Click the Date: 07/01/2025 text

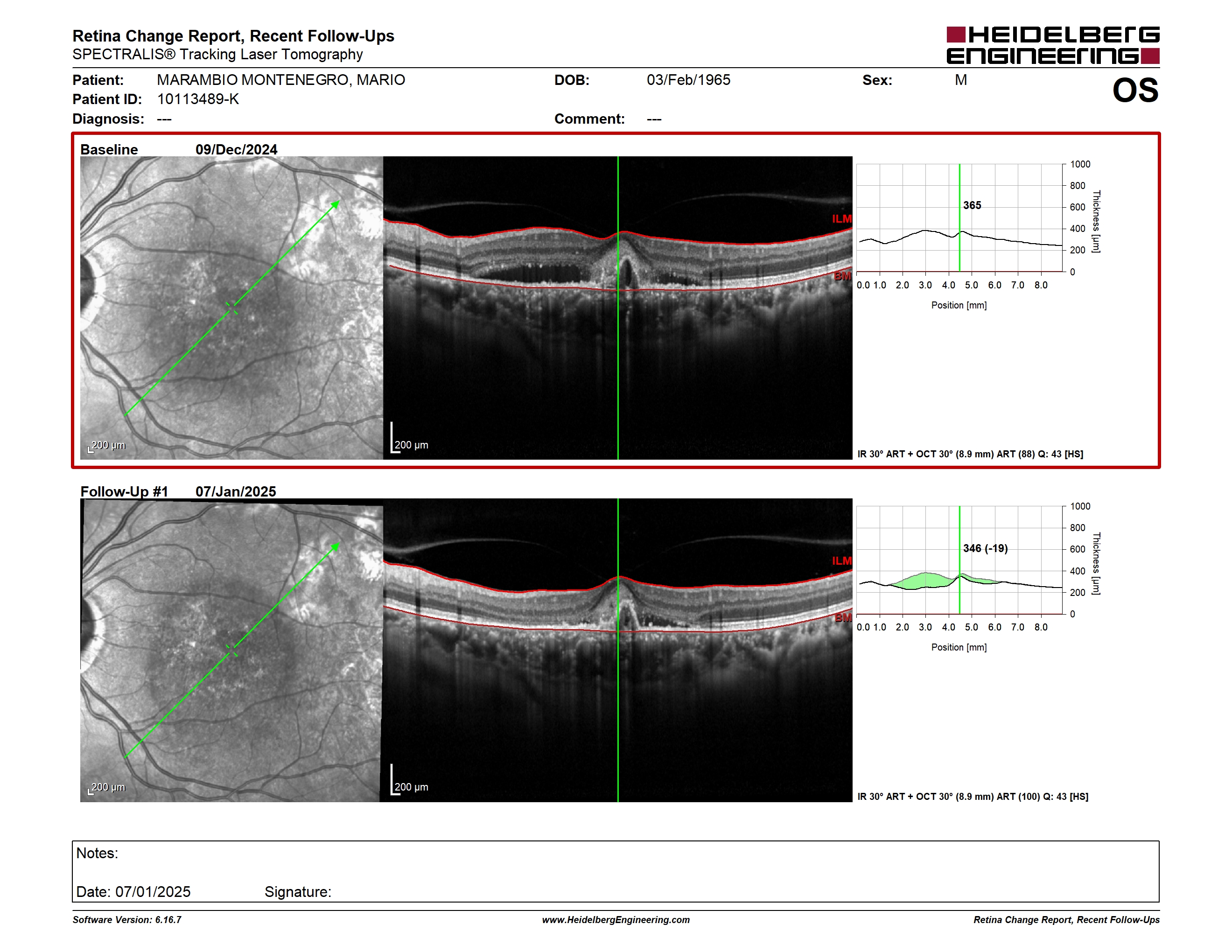click(133, 892)
